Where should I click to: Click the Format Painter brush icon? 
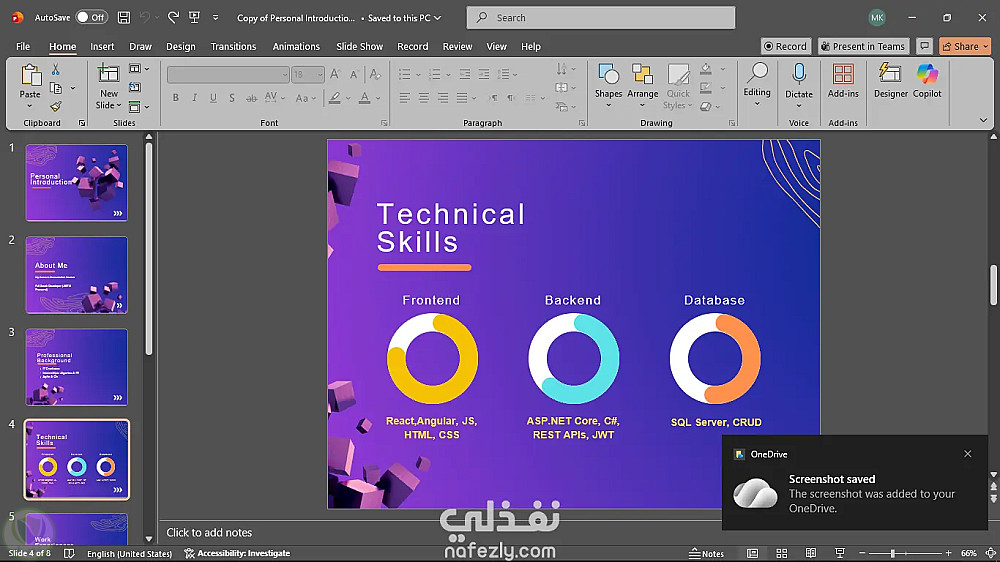point(55,106)
